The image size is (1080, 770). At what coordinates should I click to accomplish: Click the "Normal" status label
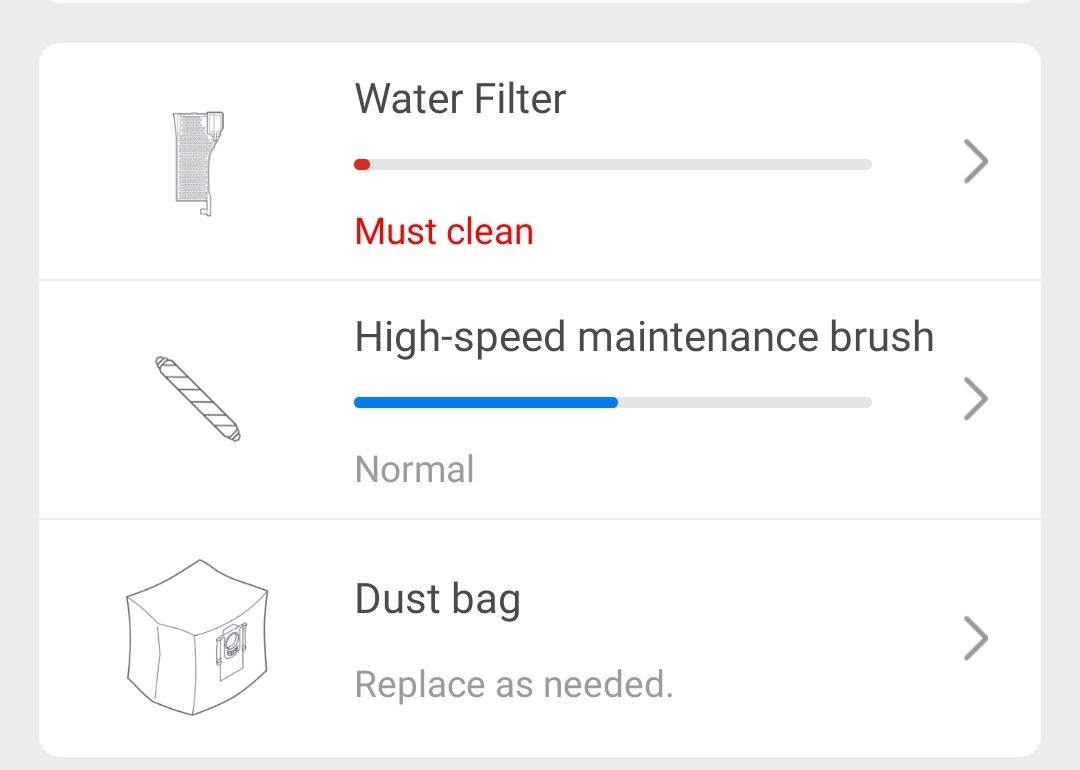pyautogui.click(x=414, y=469)
